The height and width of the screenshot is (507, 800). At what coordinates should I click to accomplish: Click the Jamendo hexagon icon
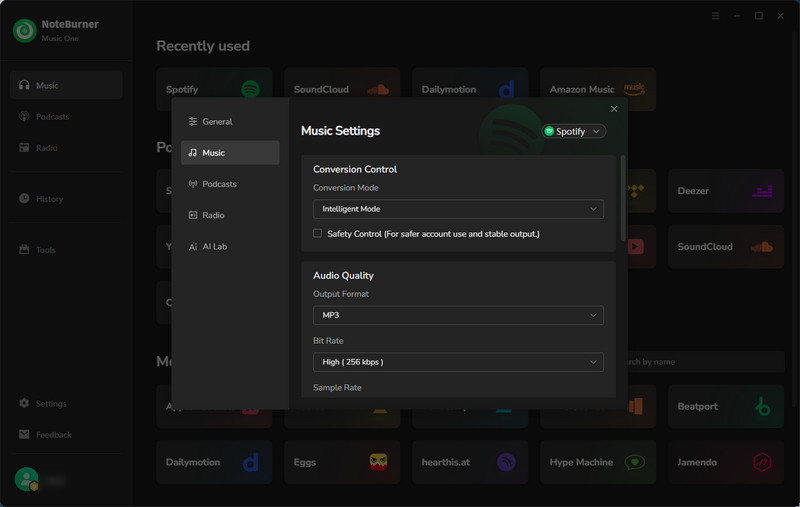click(762, 462)
